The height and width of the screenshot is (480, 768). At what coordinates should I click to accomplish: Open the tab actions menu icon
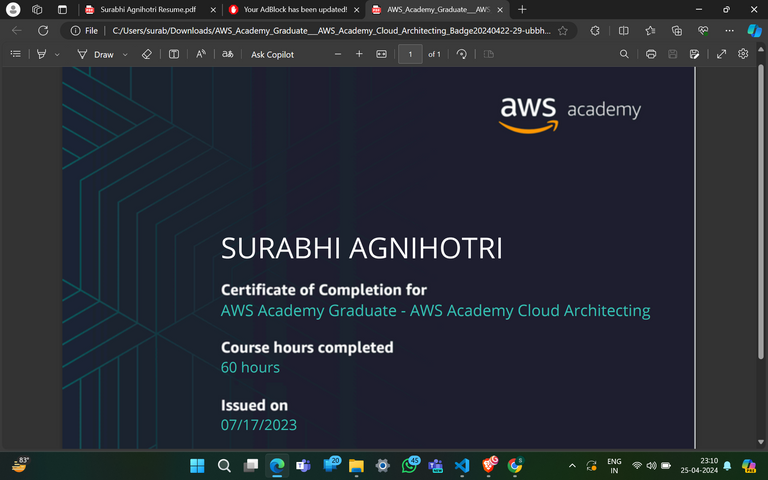(62, 9)
